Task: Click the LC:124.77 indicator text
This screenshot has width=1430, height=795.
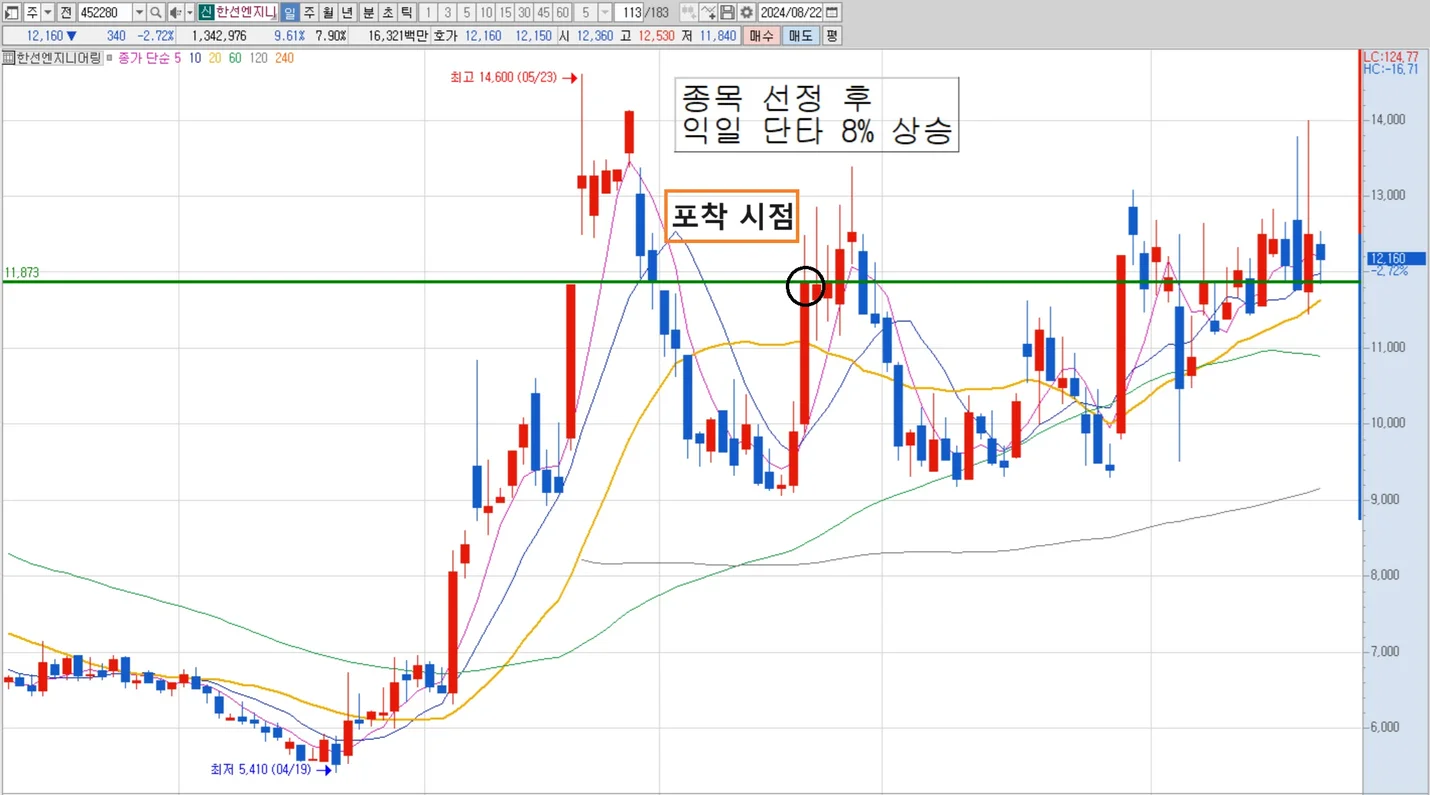Action: click(1390, 57)
